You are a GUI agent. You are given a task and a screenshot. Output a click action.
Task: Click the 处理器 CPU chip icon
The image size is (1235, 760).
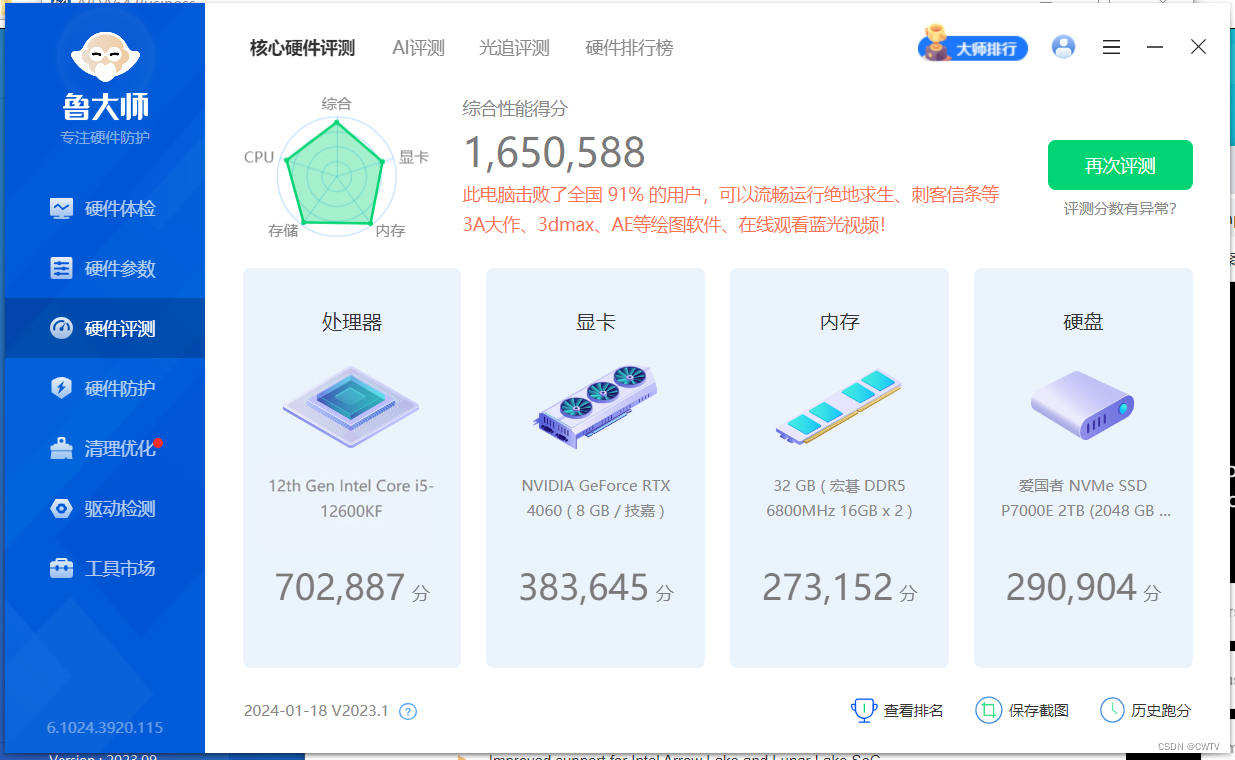[x=351, y=405]
